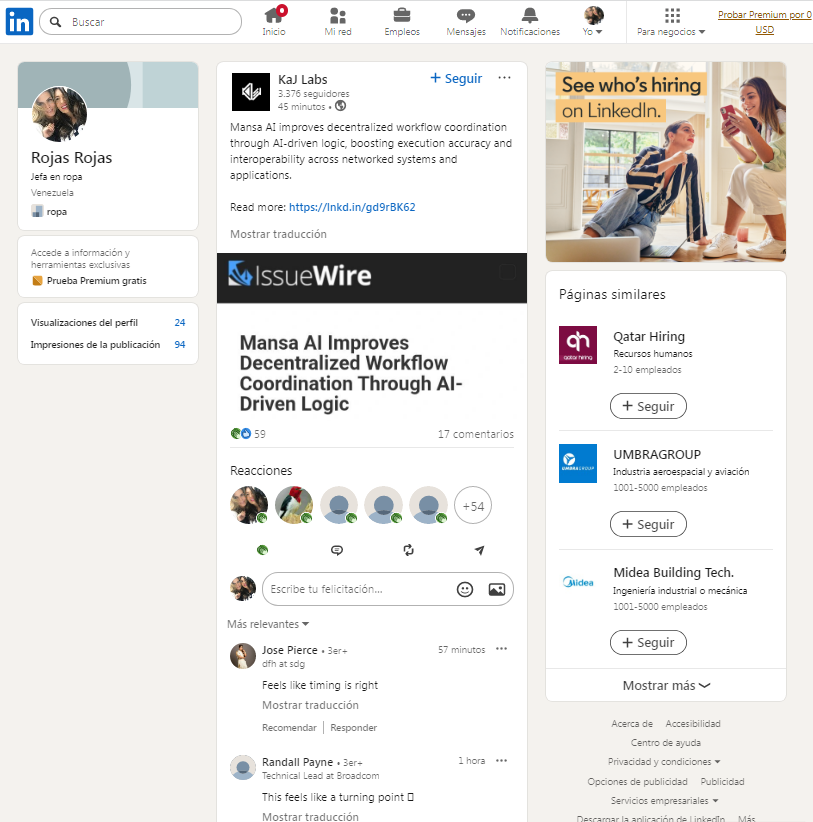Open the lnkd.in/gd9rBK62 link
The image size is (813, 822).
(352, 208)
